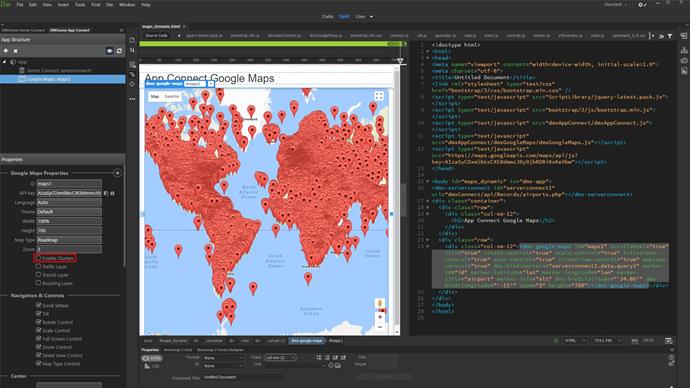690x388 pixels.
Task: Click the copy icon beside the API Key field
Action: [x=106, y=193]
